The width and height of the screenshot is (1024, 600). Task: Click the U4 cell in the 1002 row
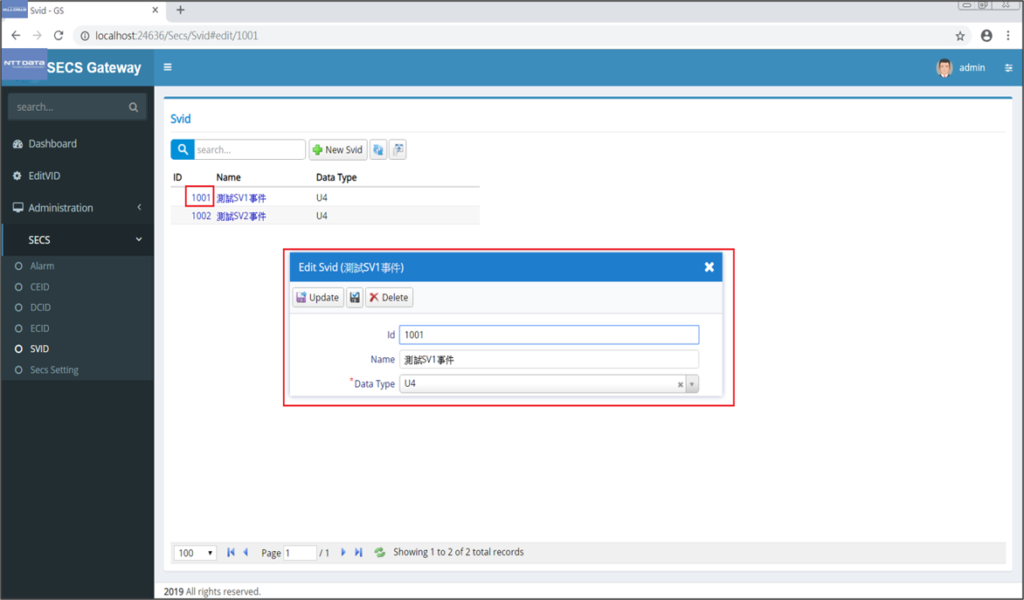point(322,215)
